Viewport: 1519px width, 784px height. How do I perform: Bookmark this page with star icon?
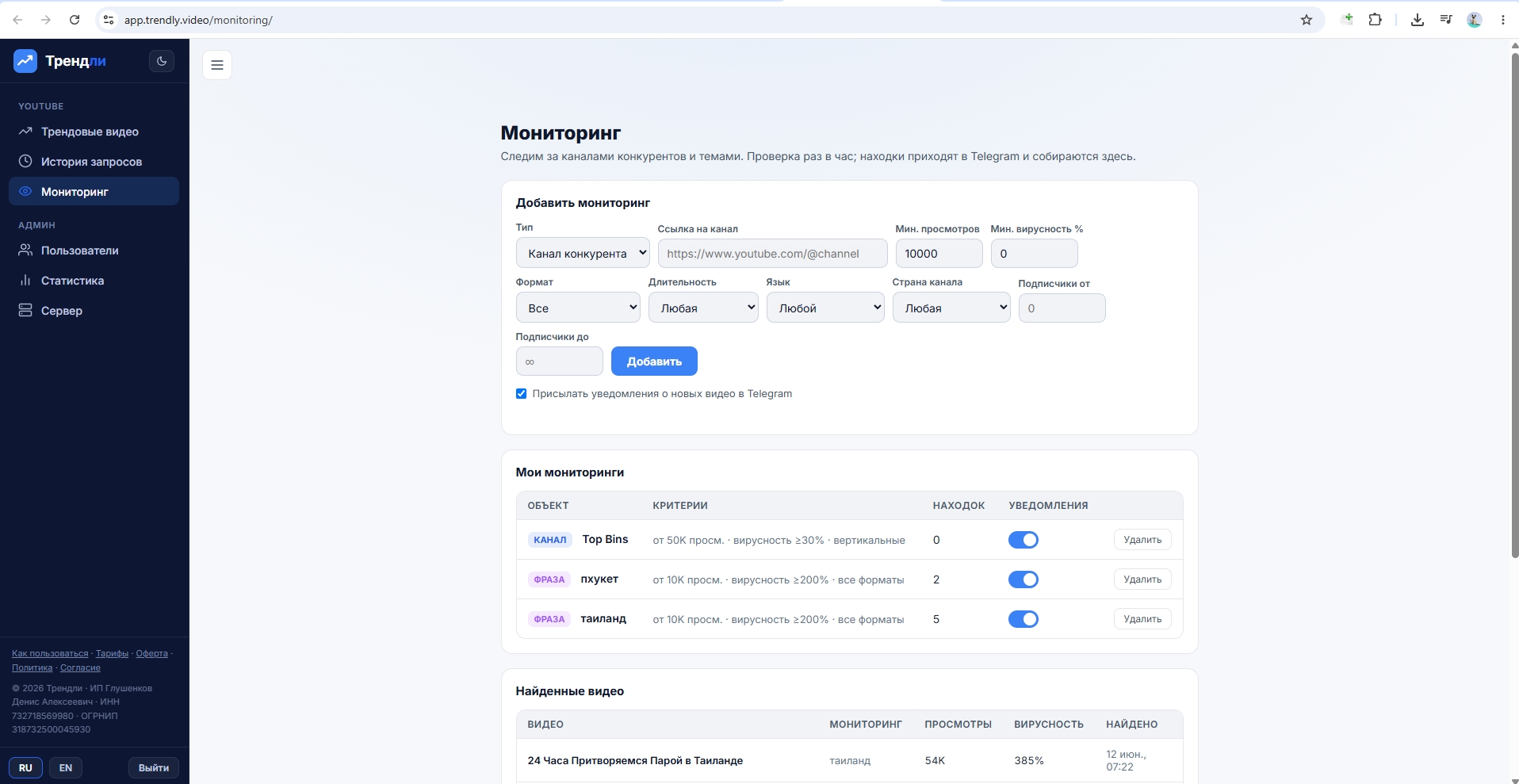[x=1307, y=20]
